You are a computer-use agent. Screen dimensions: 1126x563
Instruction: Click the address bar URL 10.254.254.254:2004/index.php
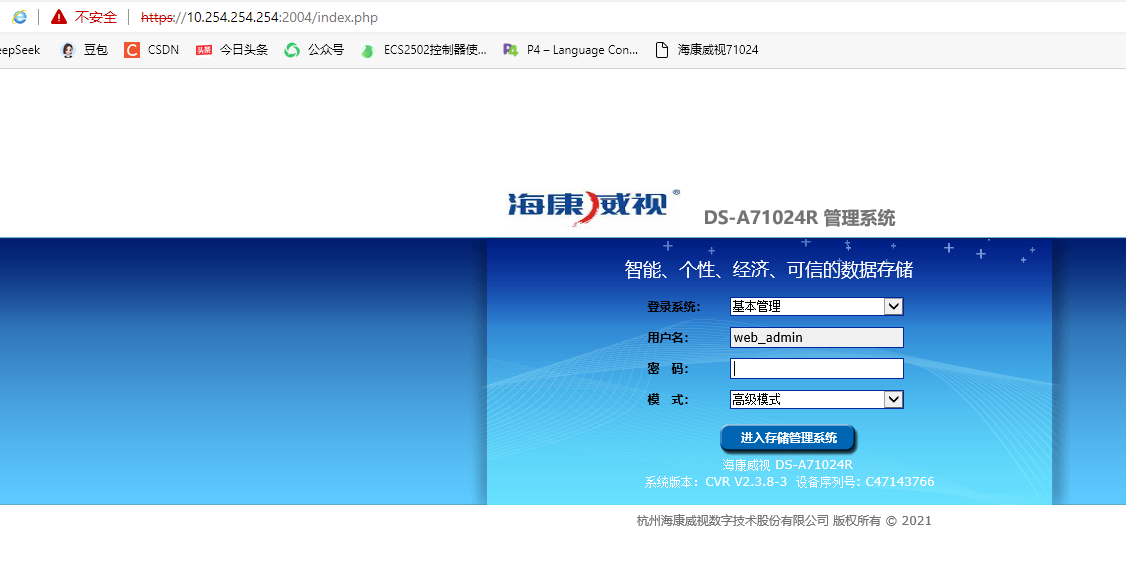[259, 17]
